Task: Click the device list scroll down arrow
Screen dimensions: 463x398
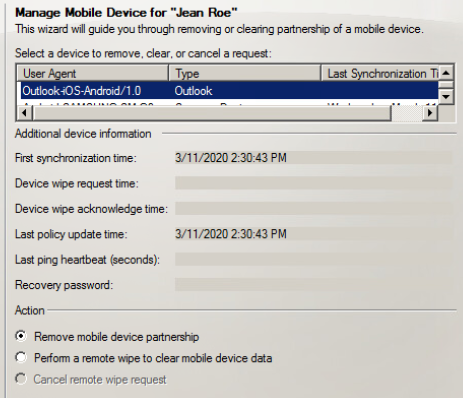Action: click(446, 97)
